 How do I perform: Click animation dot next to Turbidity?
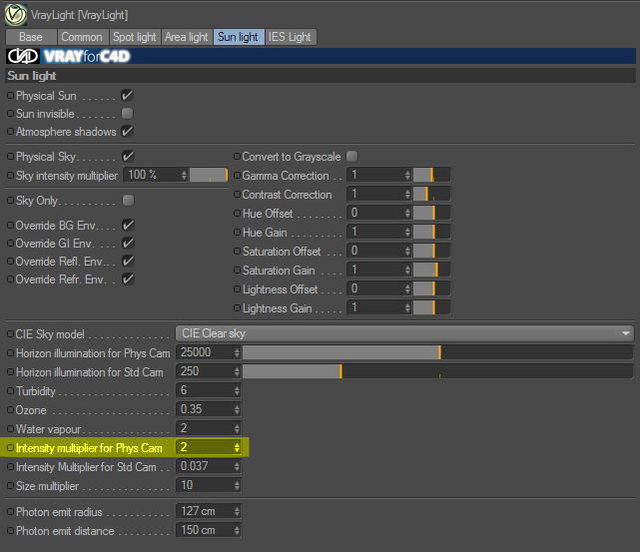coord(11,391)
